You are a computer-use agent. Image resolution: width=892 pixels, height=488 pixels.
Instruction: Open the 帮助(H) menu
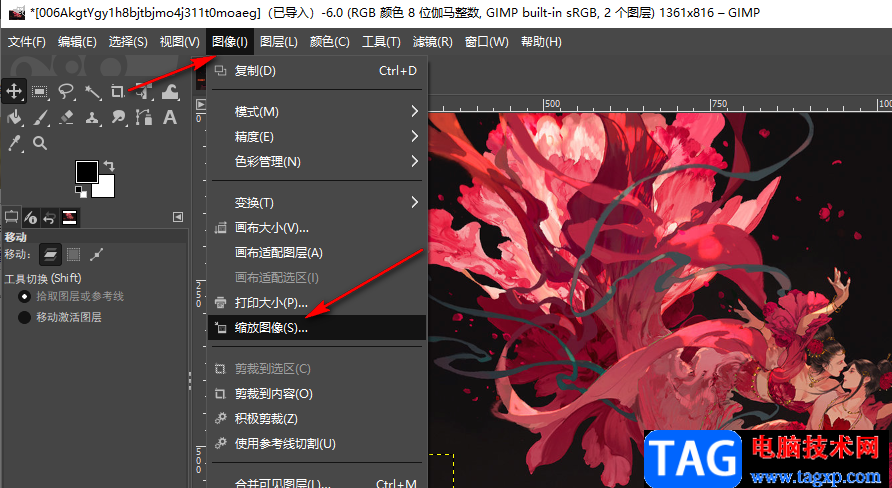coord(541,42)
